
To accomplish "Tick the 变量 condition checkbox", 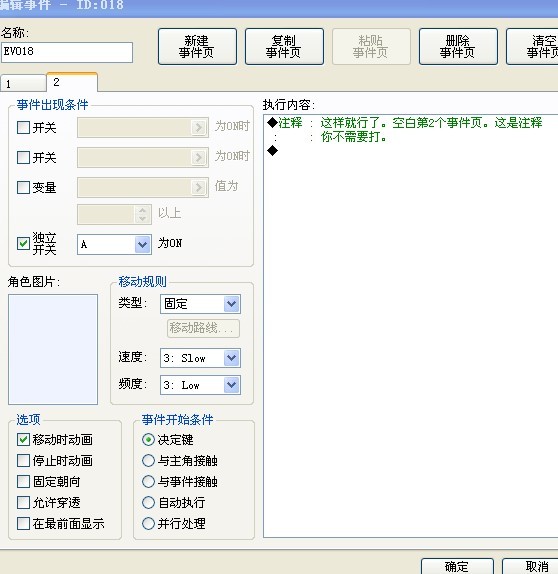I will (23, 187).
